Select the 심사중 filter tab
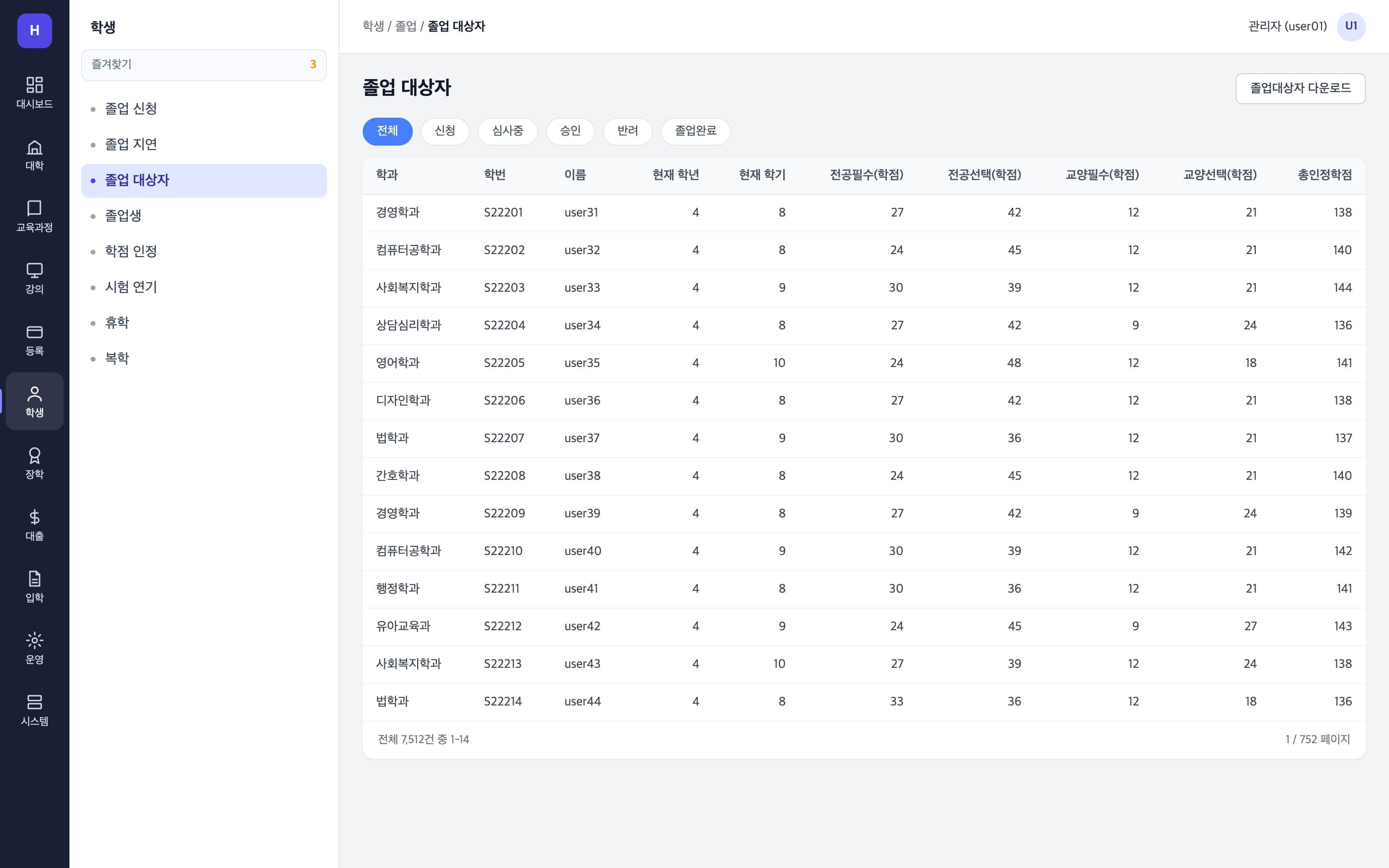Image resolution: width=1389 pixels, height=868 pixels. tap(507, 131)
